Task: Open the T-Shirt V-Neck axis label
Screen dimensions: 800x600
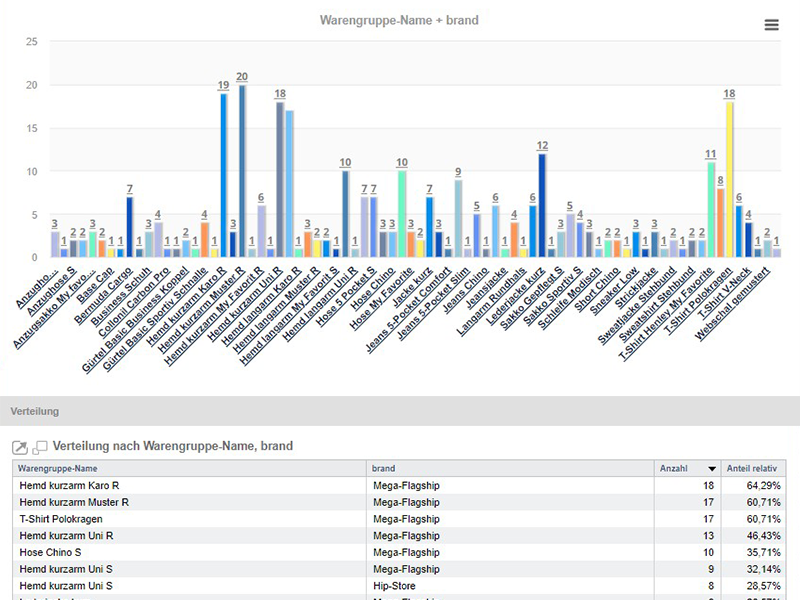Action: 723,293
